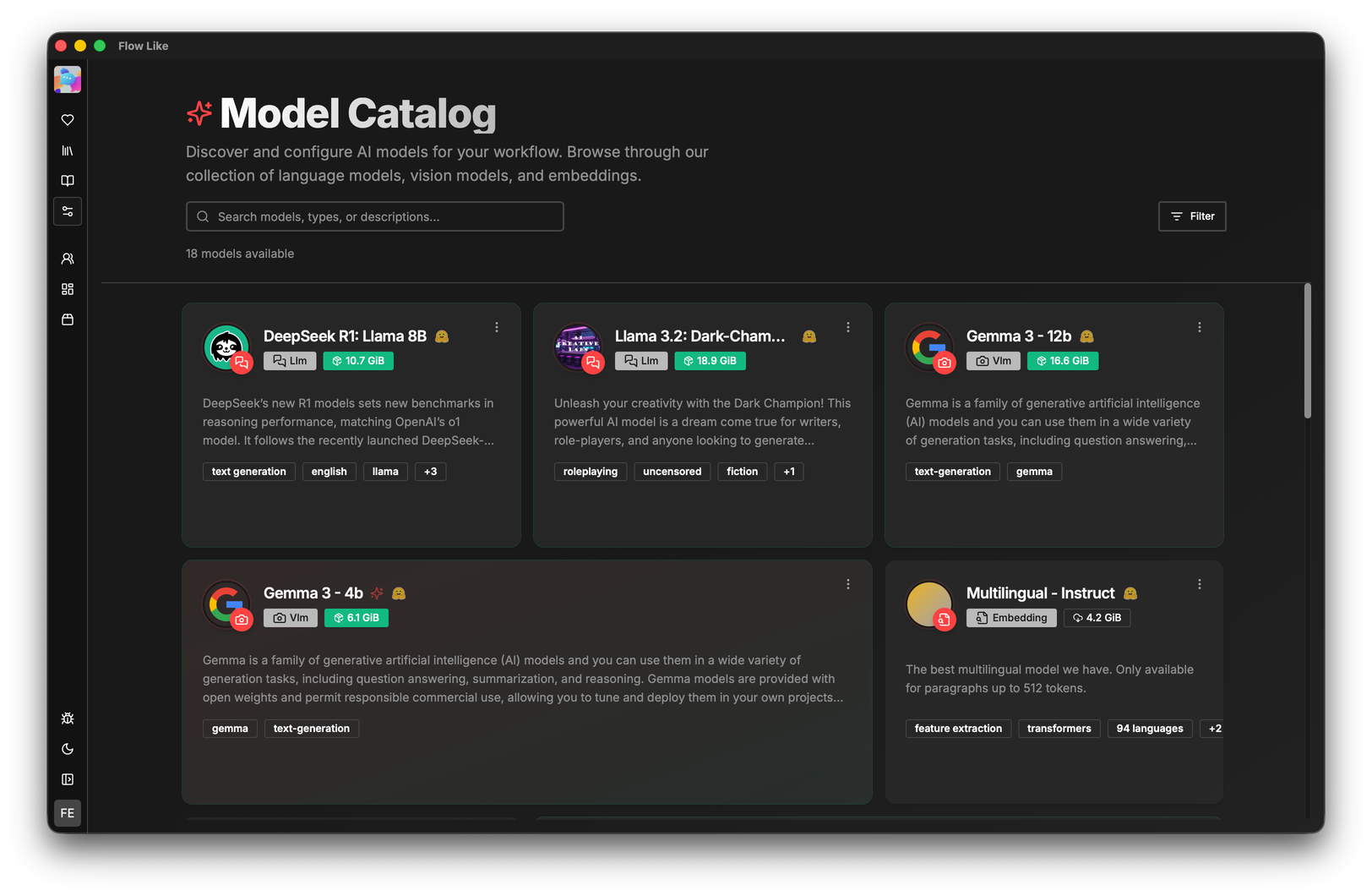Screen dimensions: 1372x896
Task: Select the Models settings icon in the sidebar
Action: tap(68, 211)
